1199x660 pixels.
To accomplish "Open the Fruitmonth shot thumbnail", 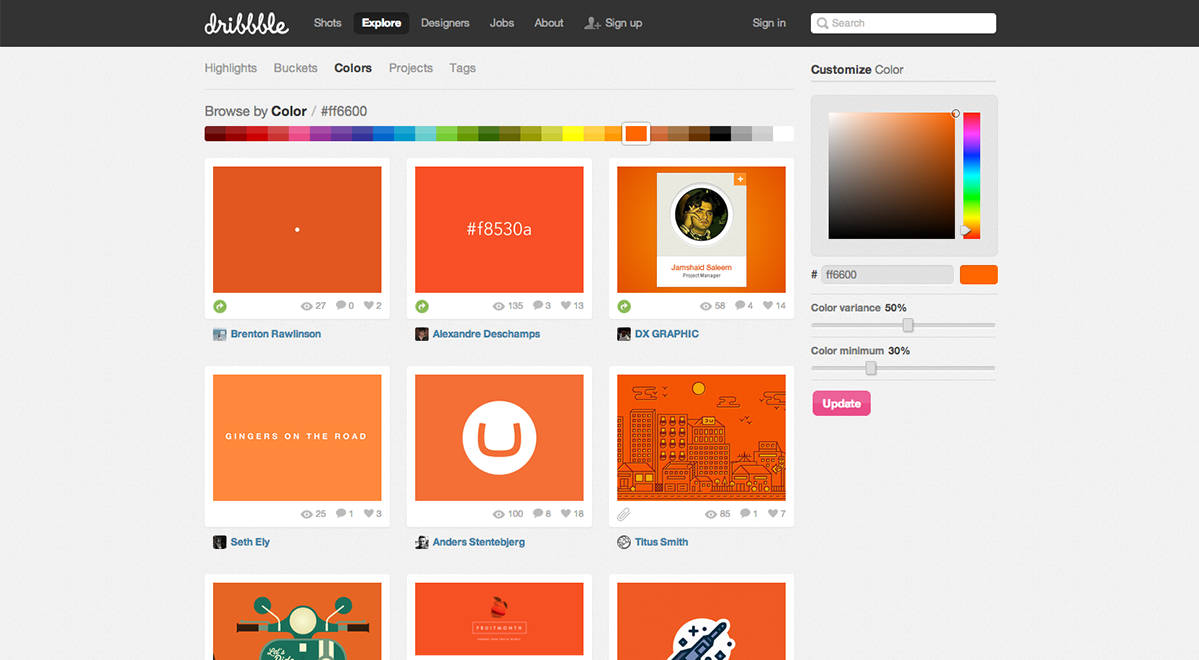I will click(499, 619).
